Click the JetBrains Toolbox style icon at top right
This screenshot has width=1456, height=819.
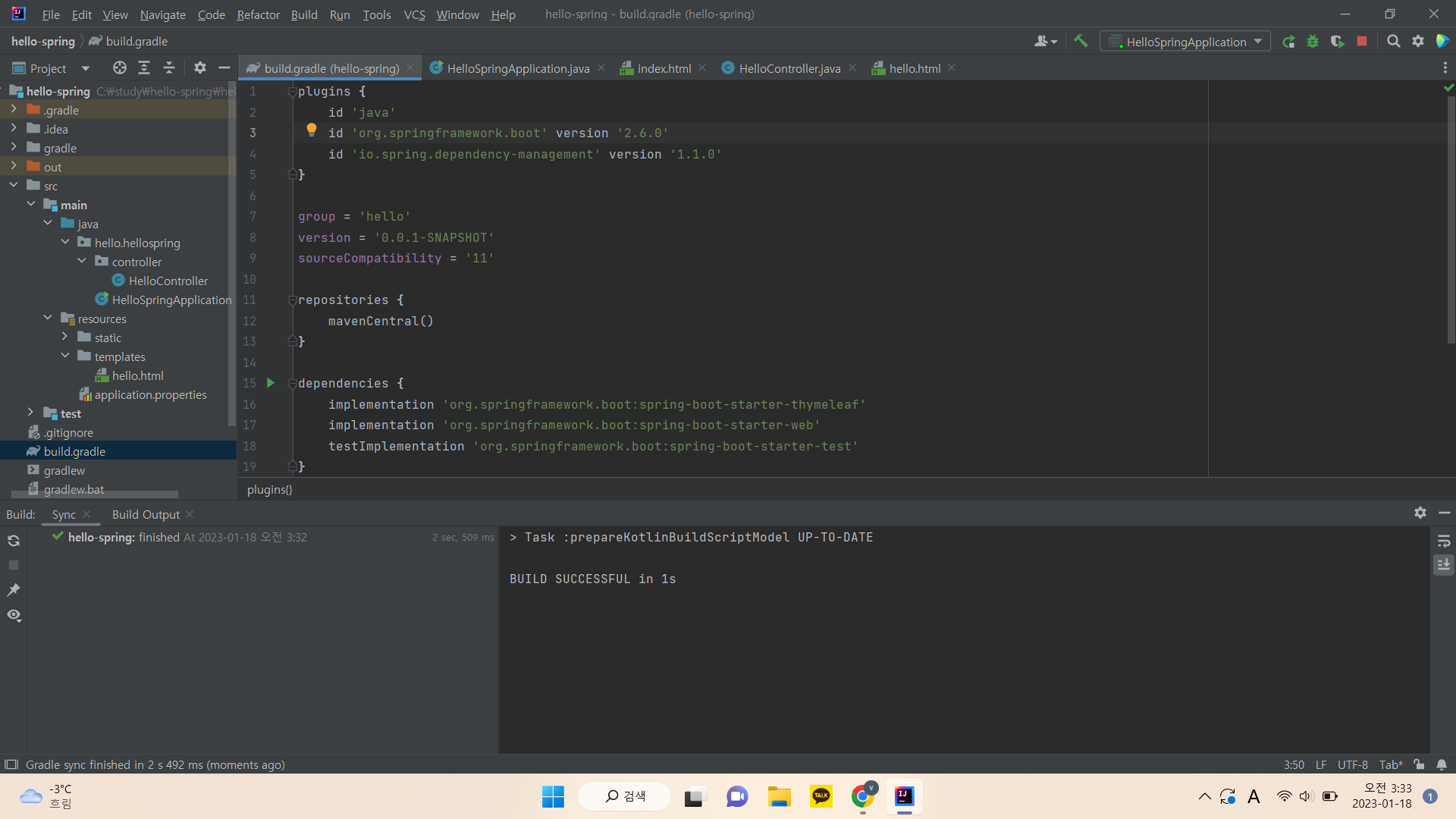coord(1442,42)
